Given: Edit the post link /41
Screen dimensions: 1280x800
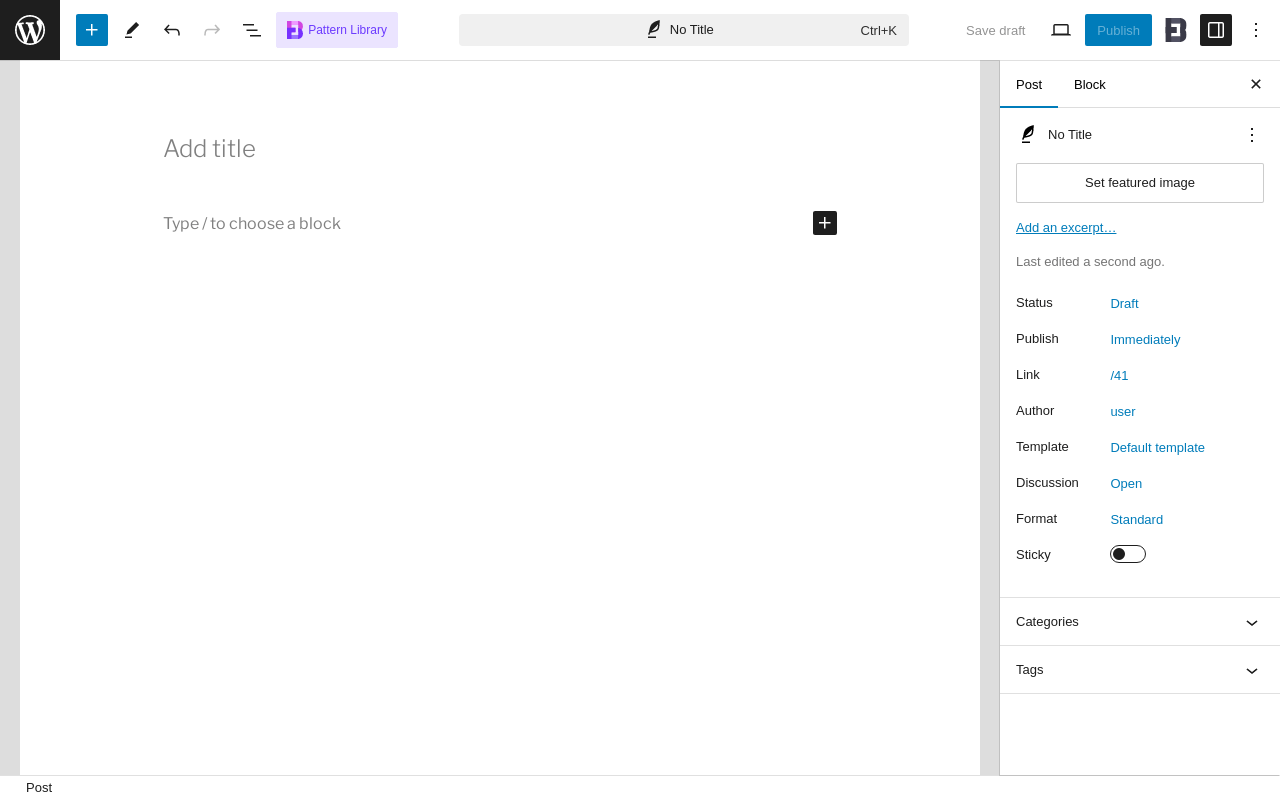Looking at the screenshot, I should click(x=1119, y=375).
